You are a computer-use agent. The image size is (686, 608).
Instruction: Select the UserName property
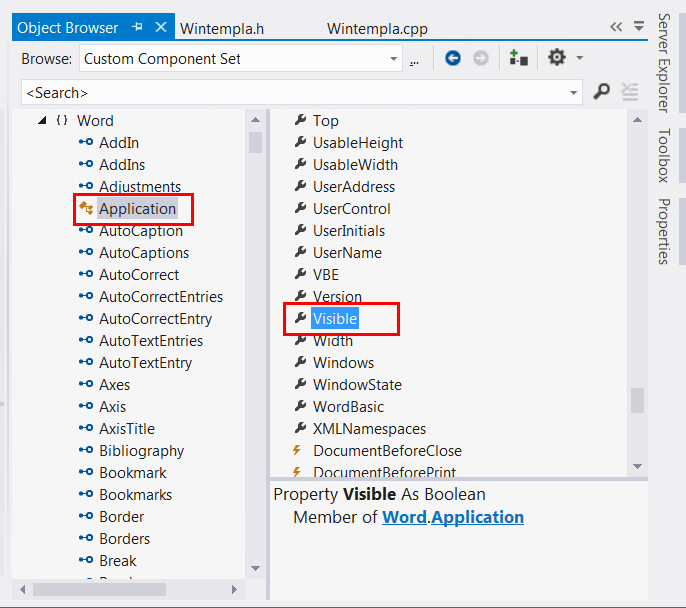[347, 252]
